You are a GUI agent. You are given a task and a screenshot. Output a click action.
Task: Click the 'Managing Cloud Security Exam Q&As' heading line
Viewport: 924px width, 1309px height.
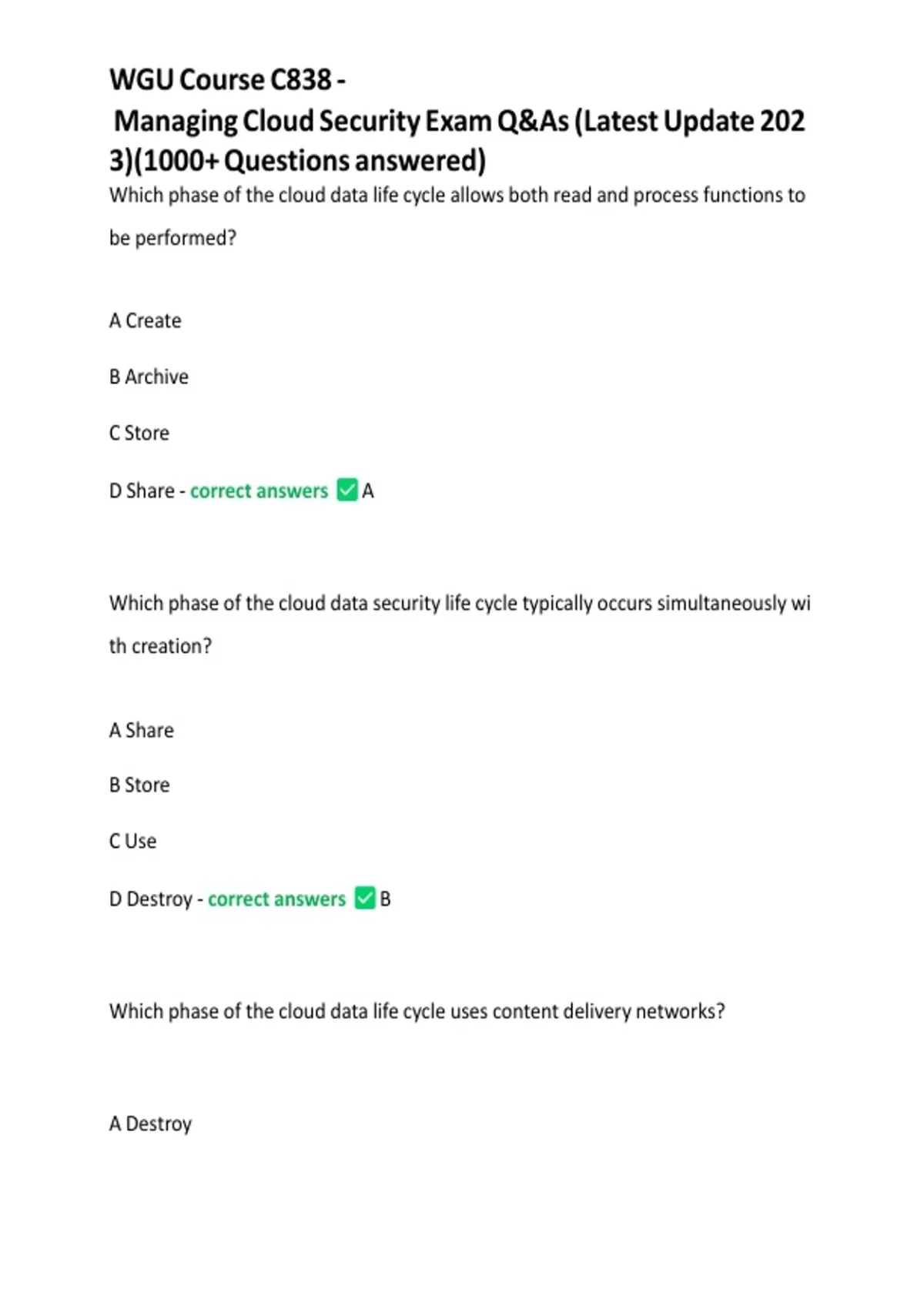tap(459, 121)
